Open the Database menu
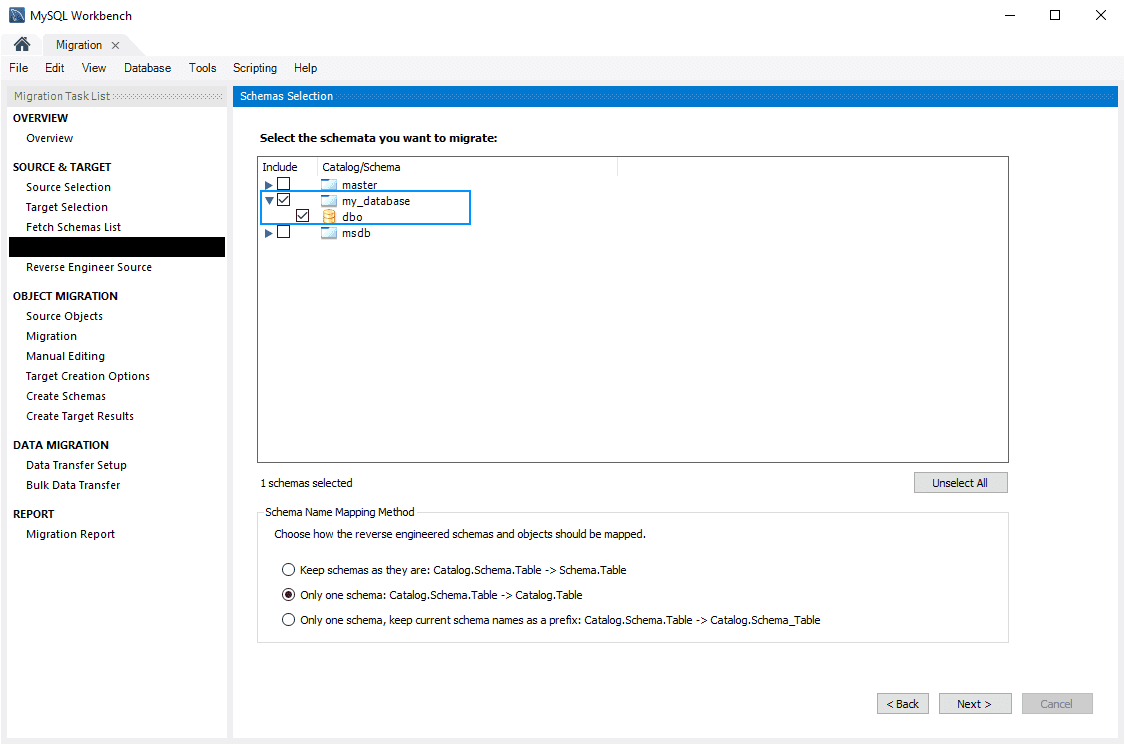 (147, 68)
